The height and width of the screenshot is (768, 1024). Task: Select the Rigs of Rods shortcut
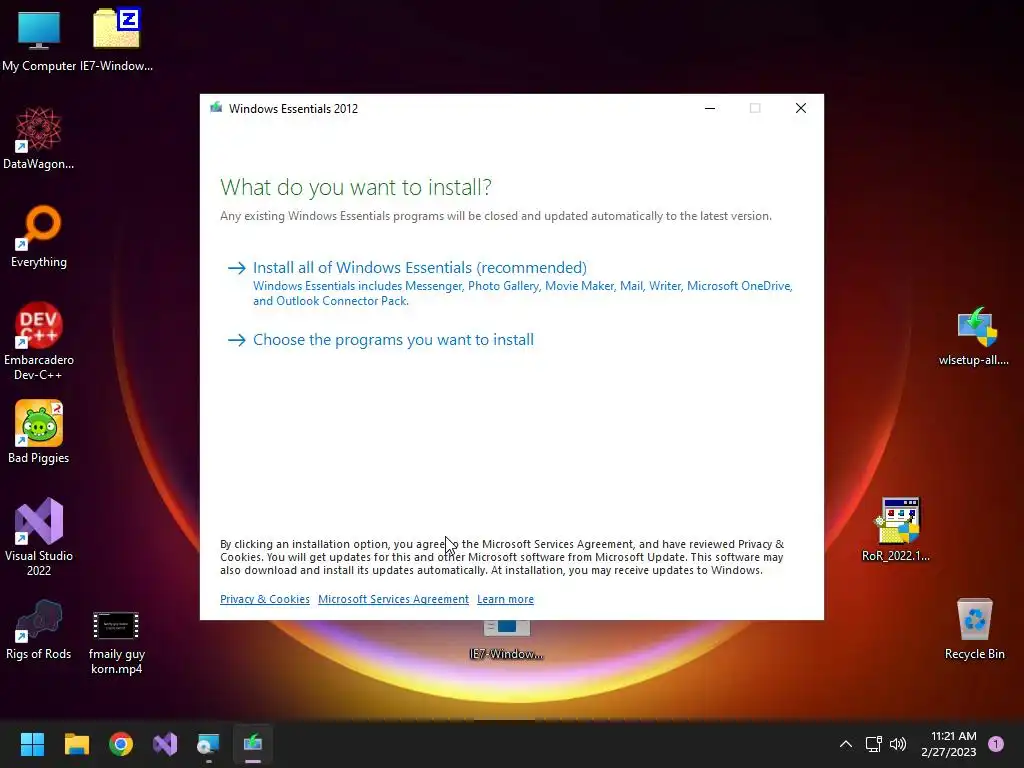point(39,630)
